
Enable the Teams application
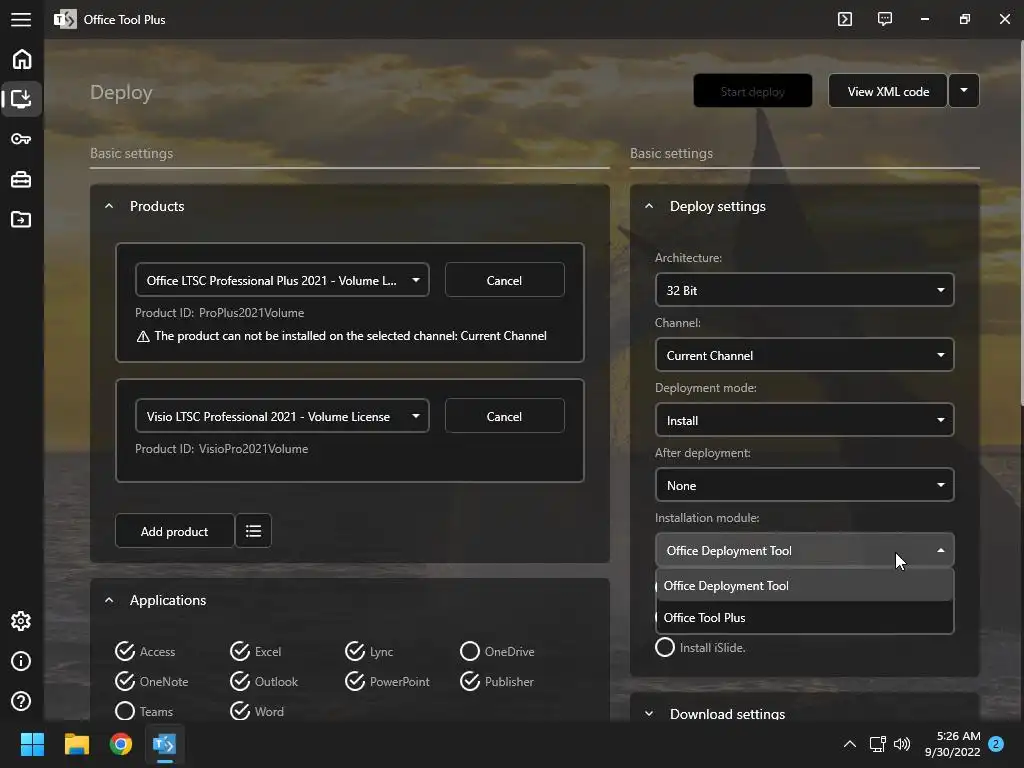click(x=144, y=711)
